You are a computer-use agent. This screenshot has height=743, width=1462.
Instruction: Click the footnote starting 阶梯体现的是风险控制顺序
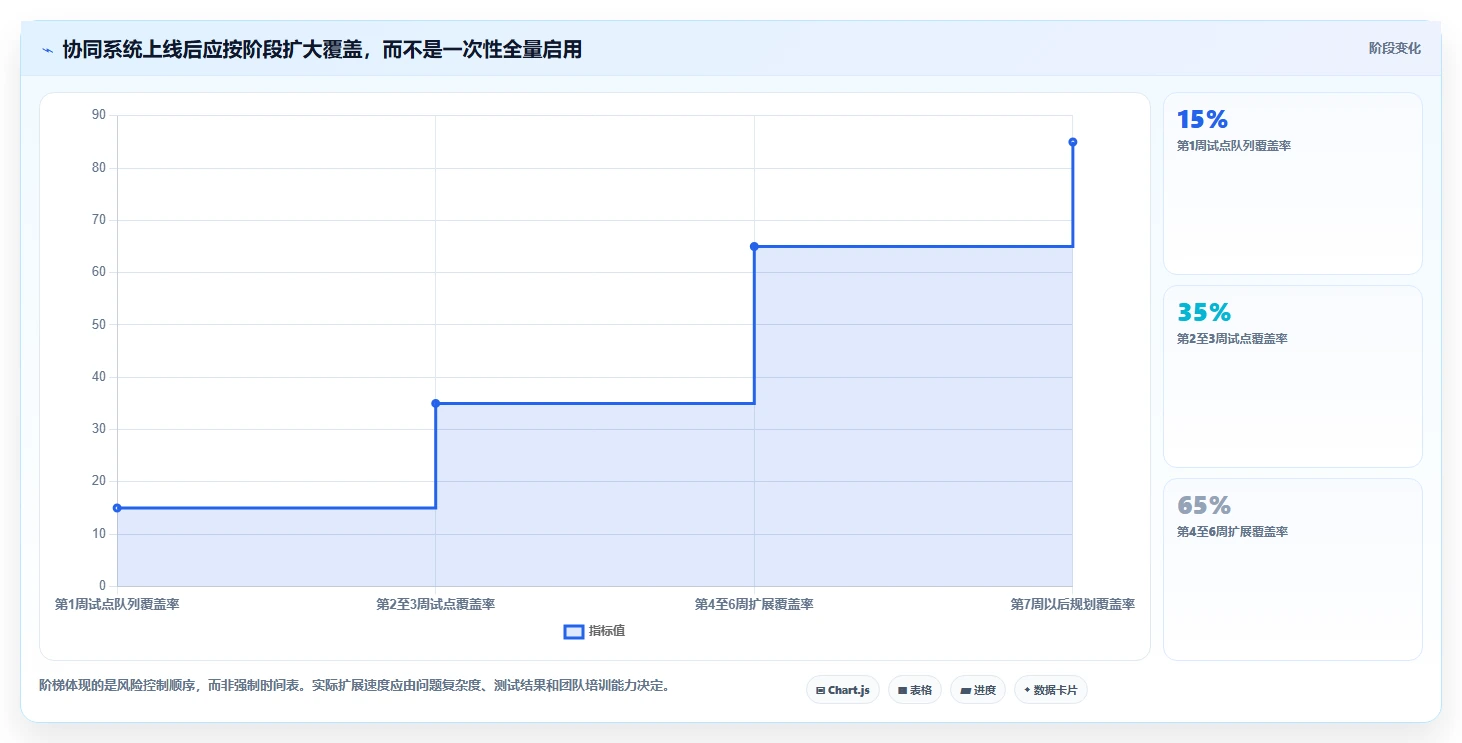[354, 686]
